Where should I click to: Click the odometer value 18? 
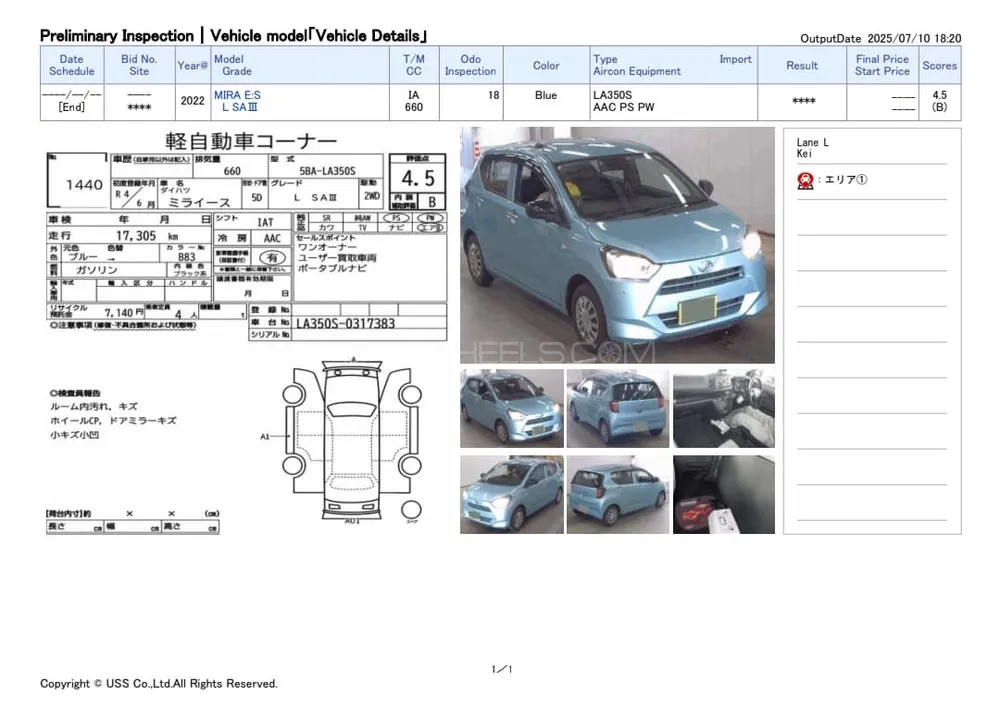[494, 95]
